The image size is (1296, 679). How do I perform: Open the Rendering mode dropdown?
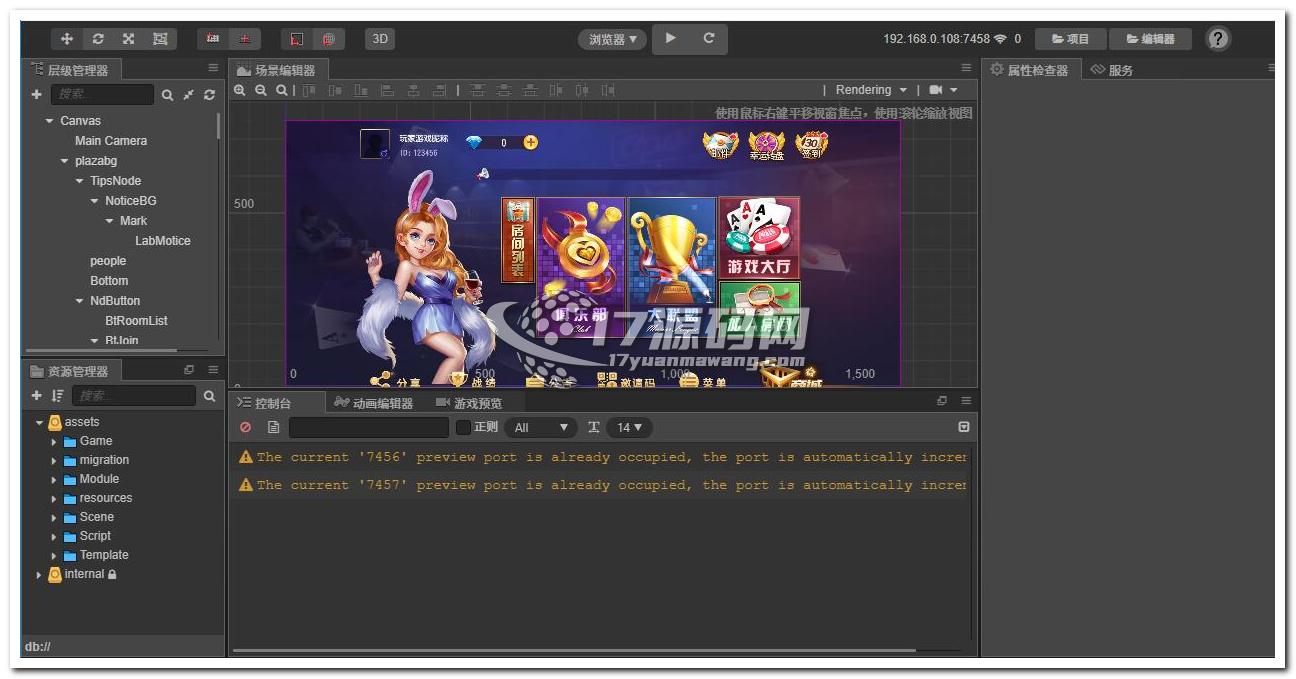(871, 90)
